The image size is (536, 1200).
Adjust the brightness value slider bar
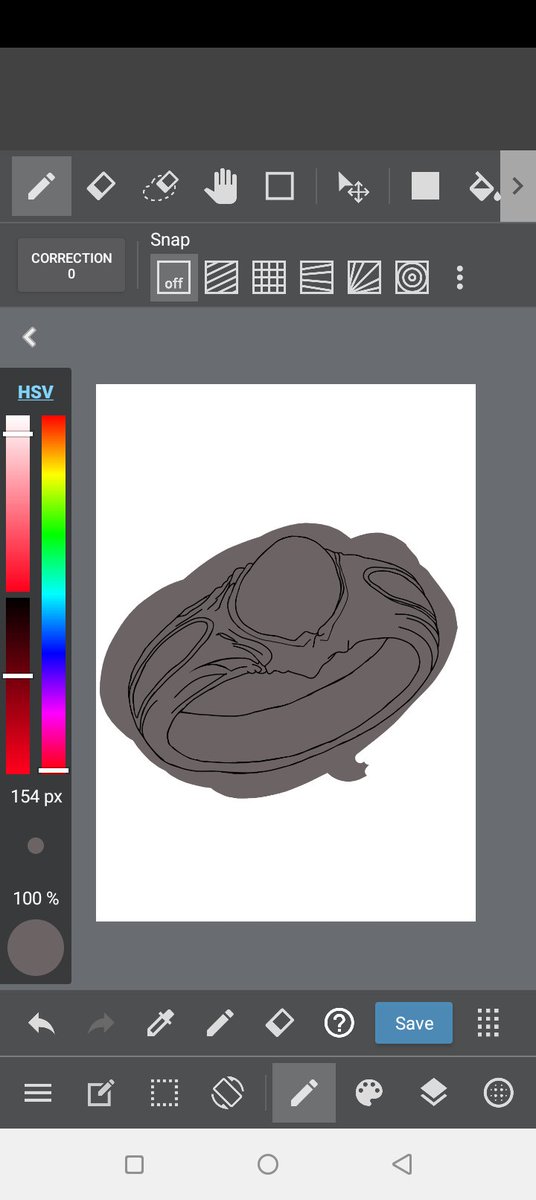[x=18, y=685]
